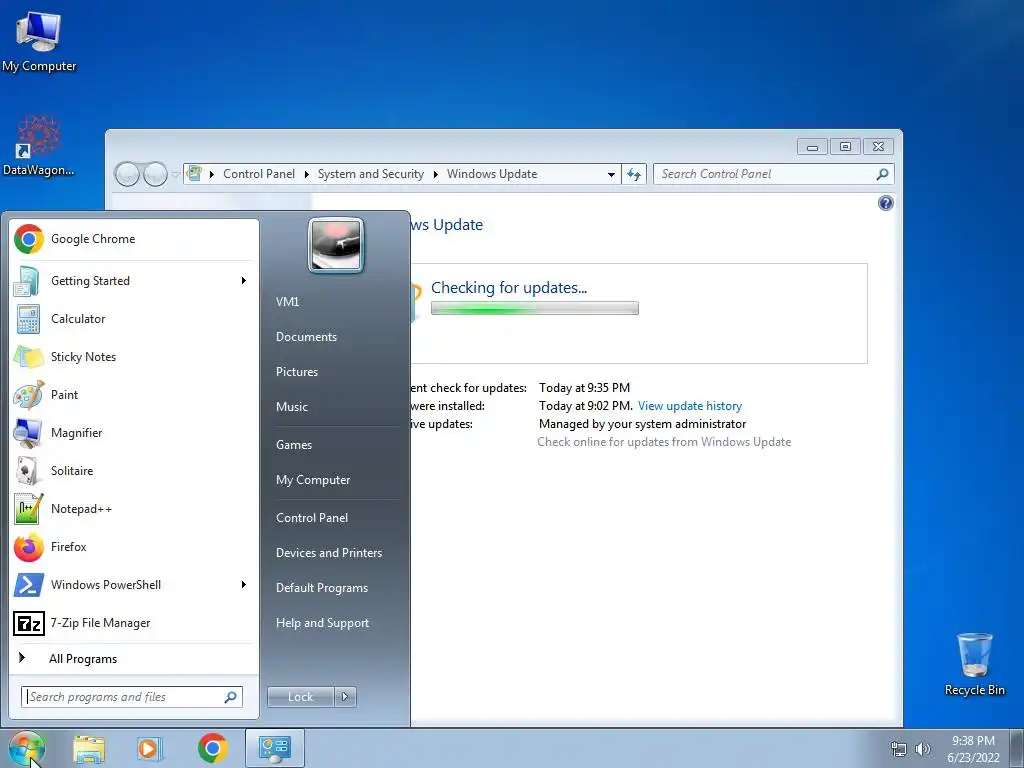Open Documents from Start menu
The height and width of the screenshot is (768, 1024).
coord(306,337)
